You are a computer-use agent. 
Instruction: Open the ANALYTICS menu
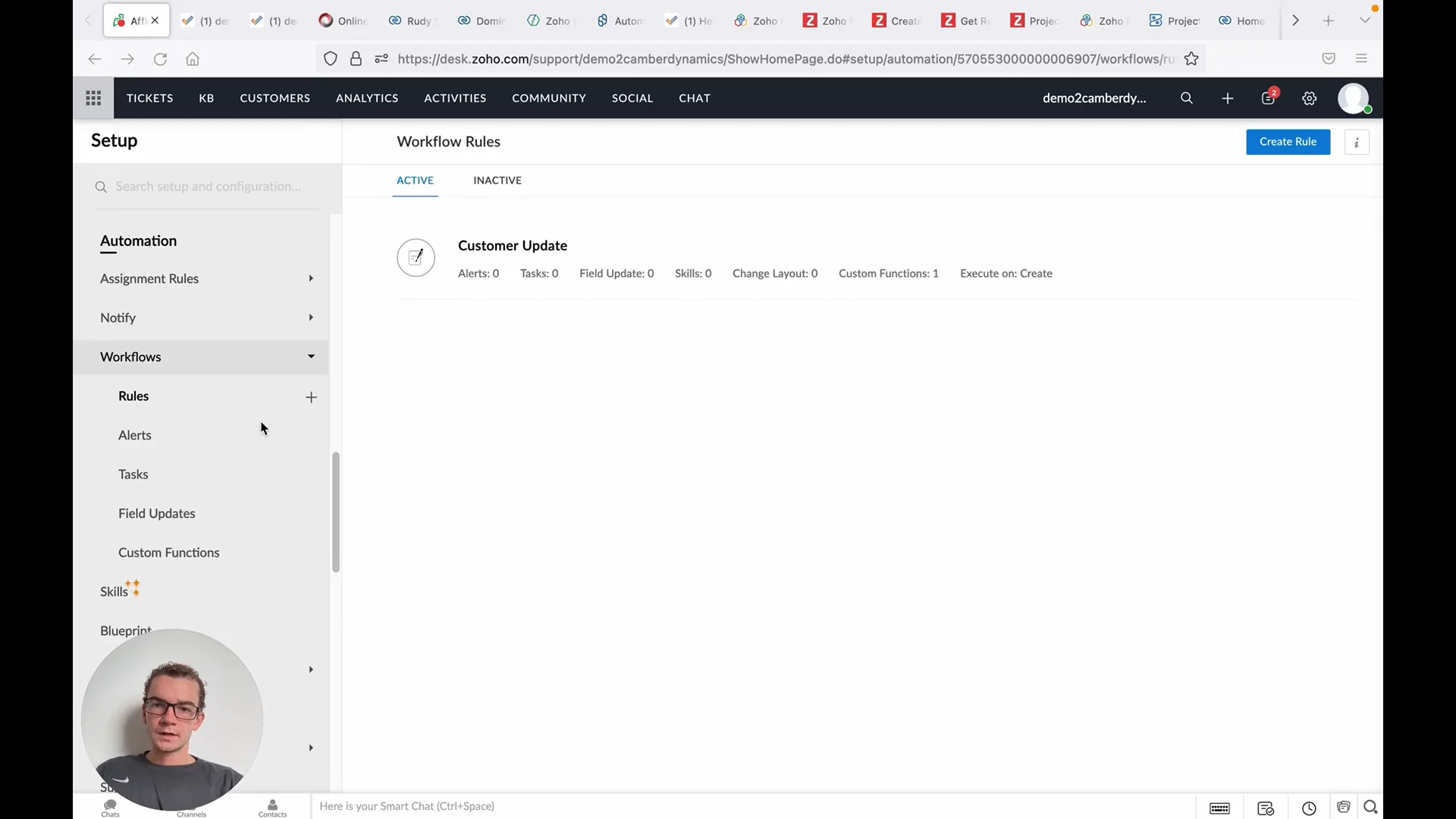pyautogui.click(x=367, y=98)
